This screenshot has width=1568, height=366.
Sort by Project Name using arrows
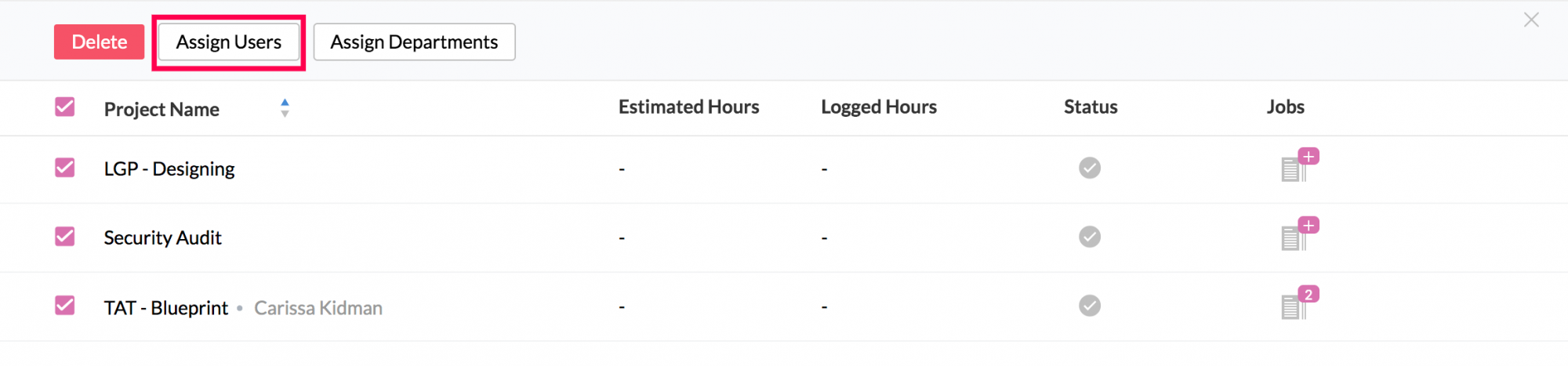(285, 108)
